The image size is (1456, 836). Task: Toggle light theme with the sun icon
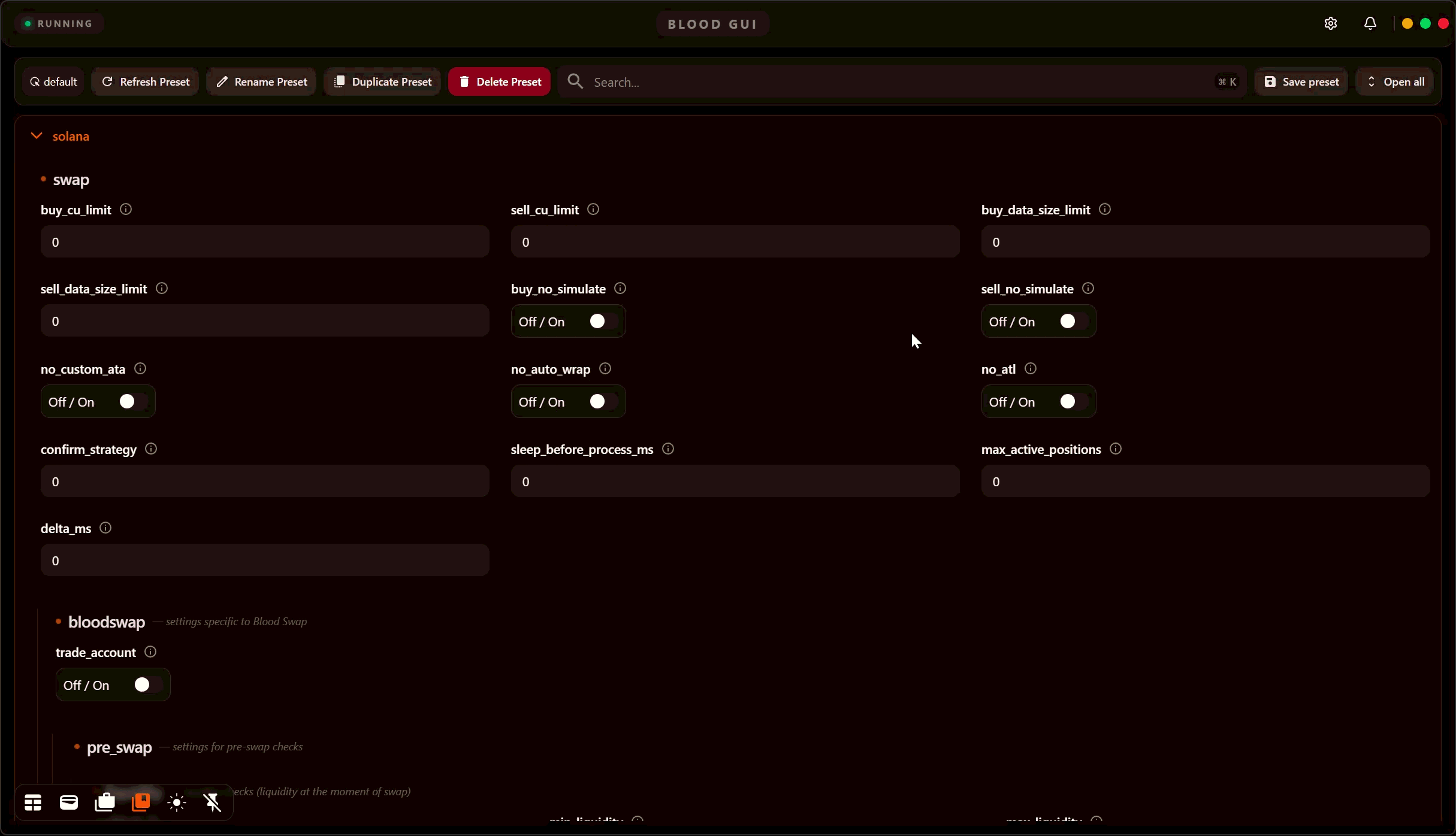tap(177, 802)
